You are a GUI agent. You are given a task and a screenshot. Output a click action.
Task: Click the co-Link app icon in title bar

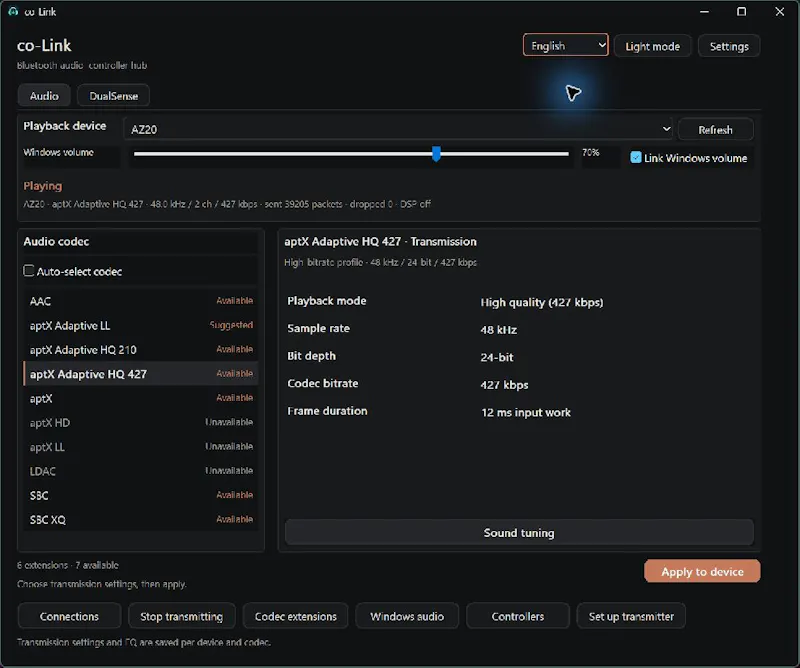[x=13, y=11]
